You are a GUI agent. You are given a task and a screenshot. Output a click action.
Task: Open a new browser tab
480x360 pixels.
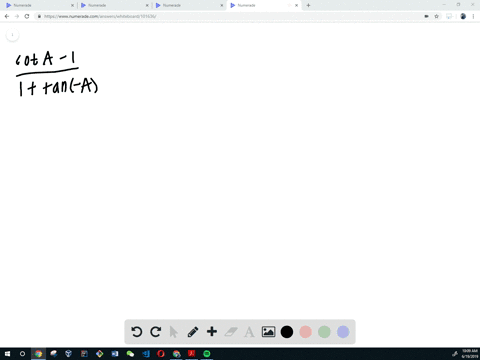pos(308,5)
